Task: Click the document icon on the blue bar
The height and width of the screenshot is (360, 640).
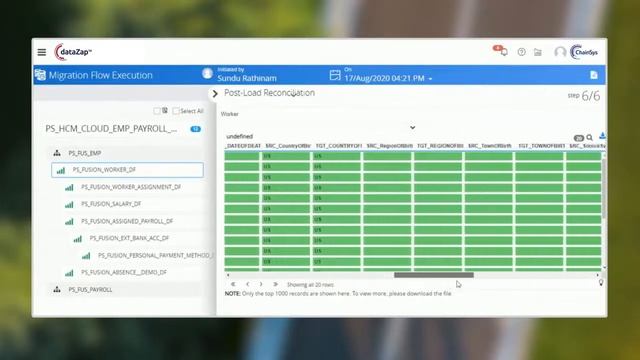Action: [x=593, y=75]
